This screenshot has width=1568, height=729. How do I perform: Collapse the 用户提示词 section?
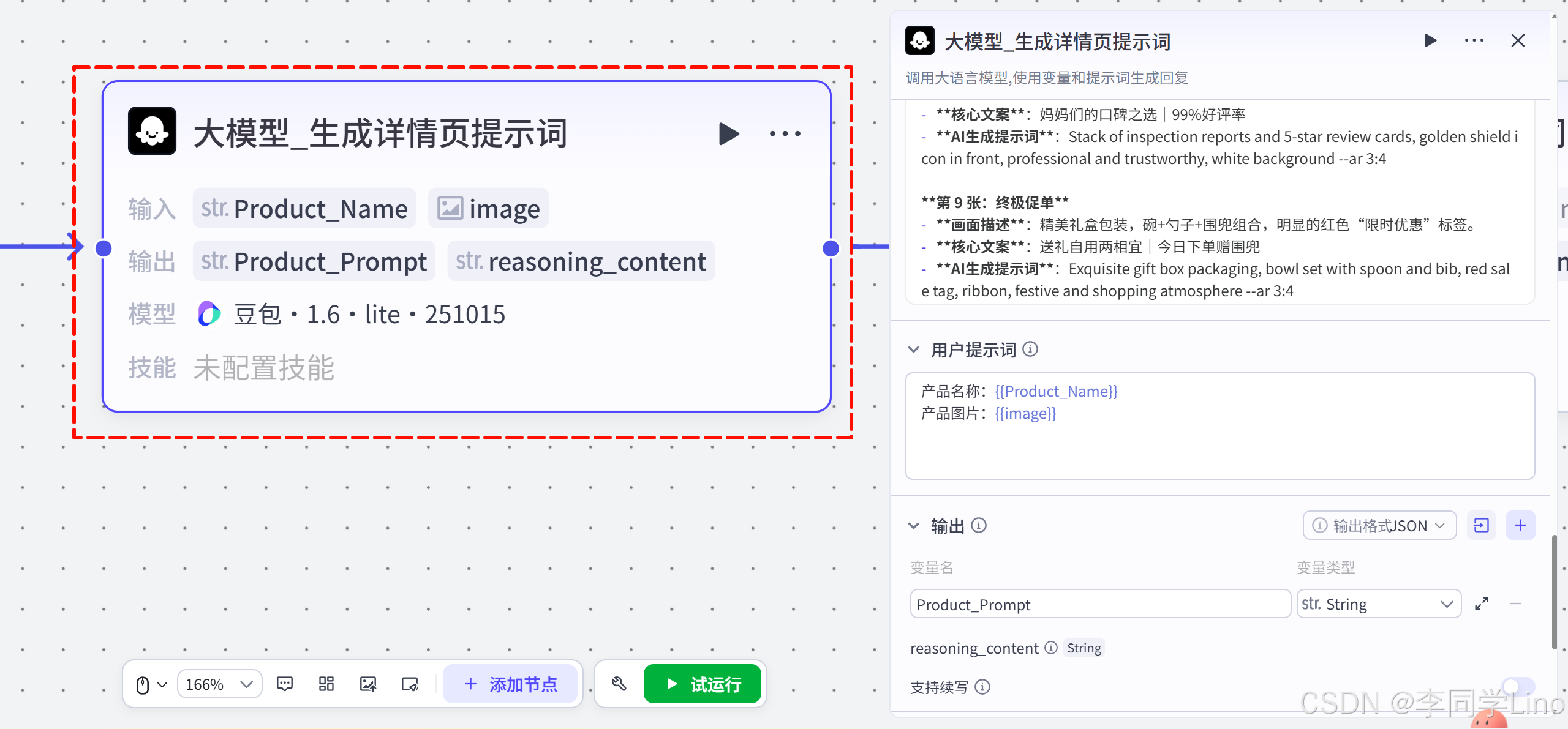tap(913, 350)
